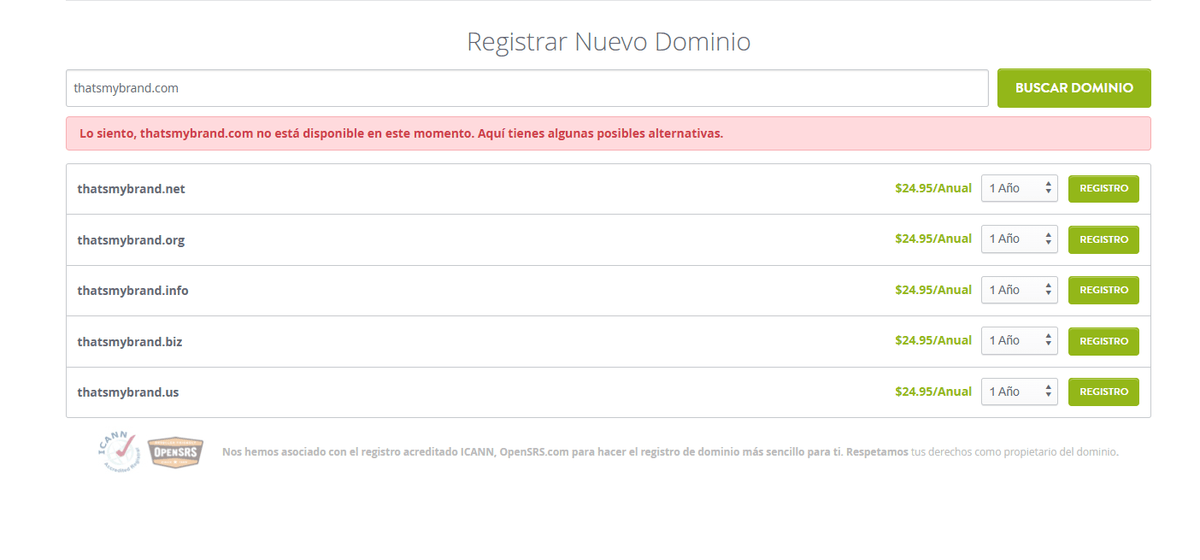Select the thatsmybrand.info domain name text
The height and width of the screenshot is (560, 1200).
[x=133, y=291]
